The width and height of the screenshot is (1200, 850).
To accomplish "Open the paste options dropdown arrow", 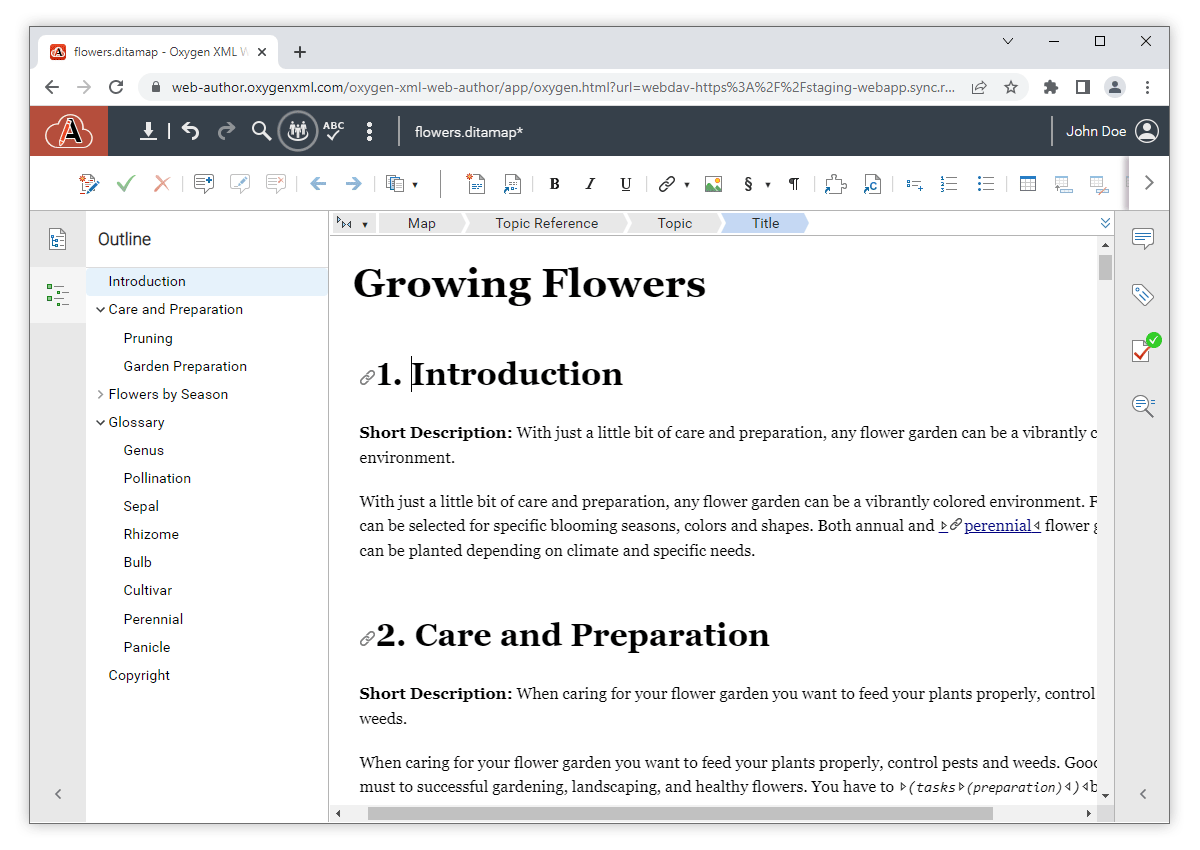I will click(x=414, y=185).
